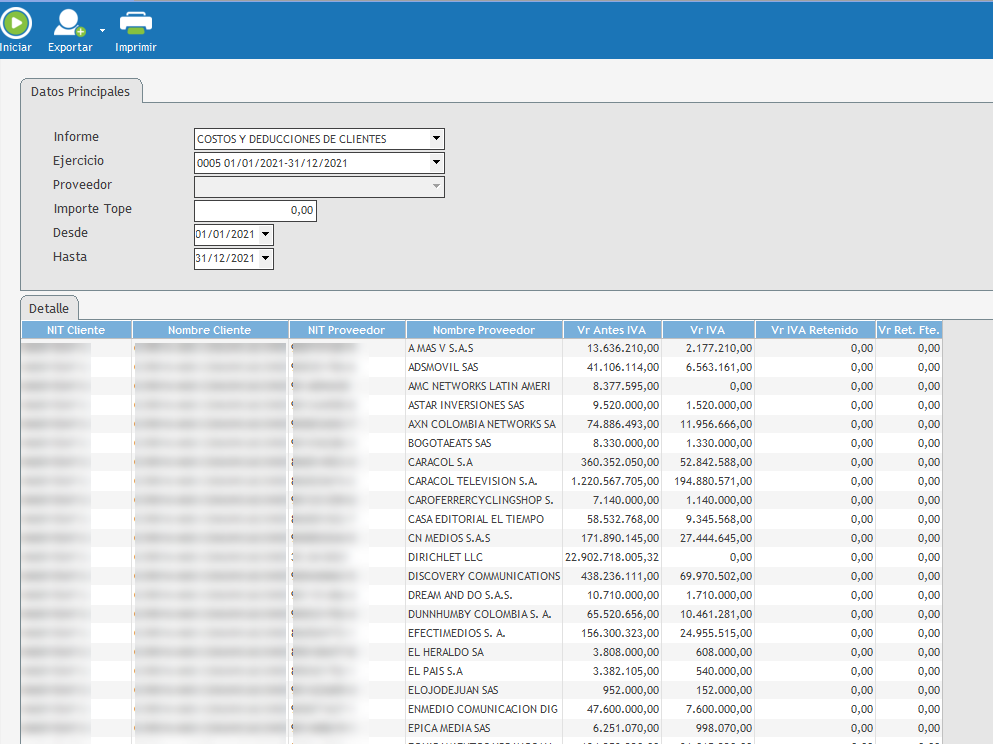Click the Vr Antes IVA column header
This screenshot has height=744, width=993.
pos(612,330)
